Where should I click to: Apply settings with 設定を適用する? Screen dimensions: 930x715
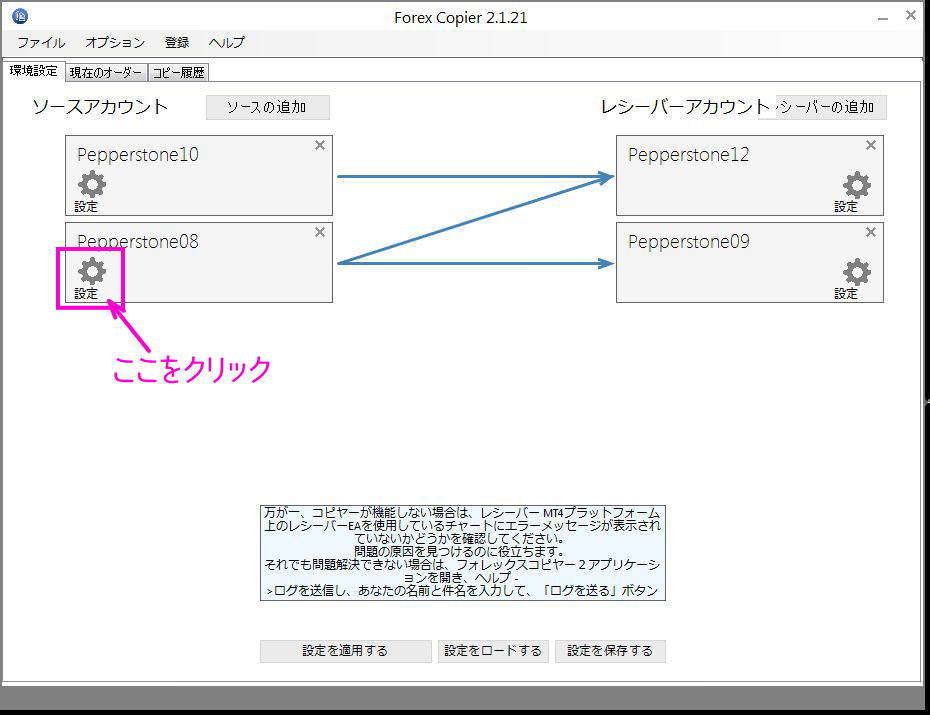pos(344,651)
